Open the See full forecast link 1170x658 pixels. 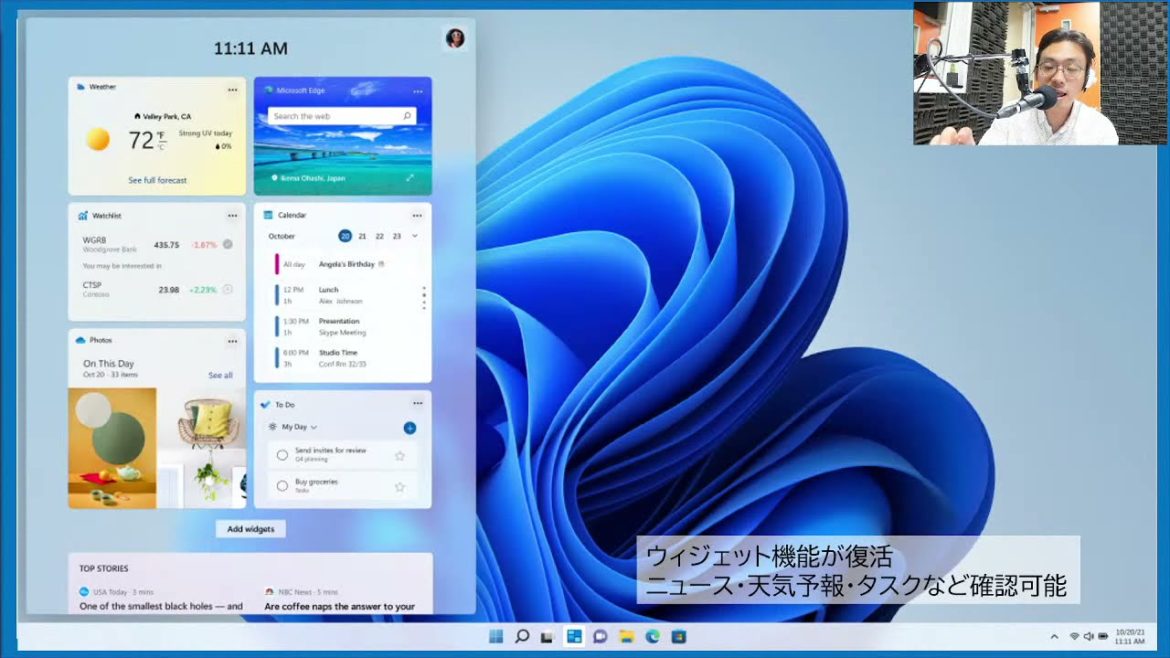(157, 181)
